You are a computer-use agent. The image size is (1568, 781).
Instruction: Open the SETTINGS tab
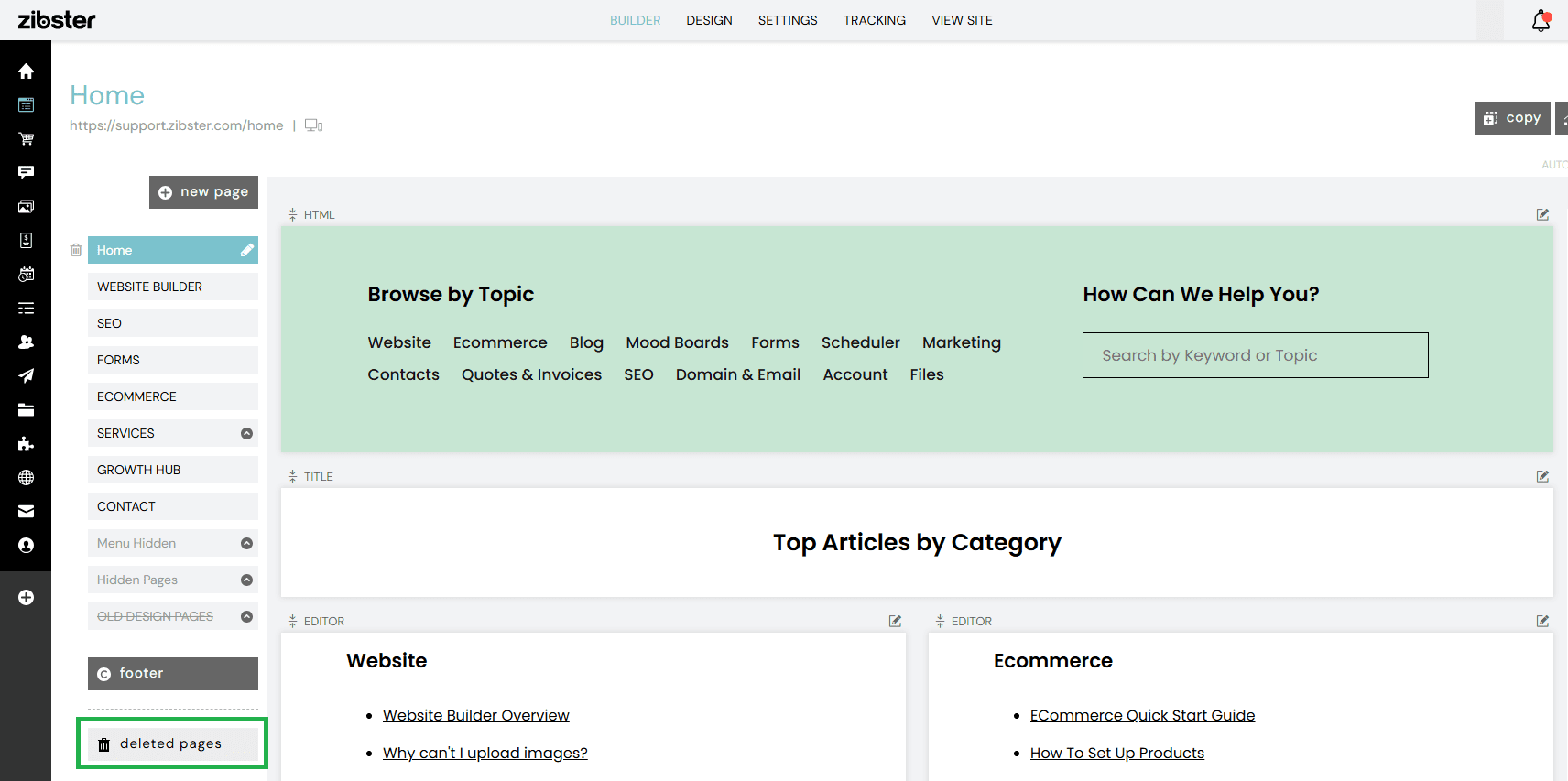(x=788, y=20)
